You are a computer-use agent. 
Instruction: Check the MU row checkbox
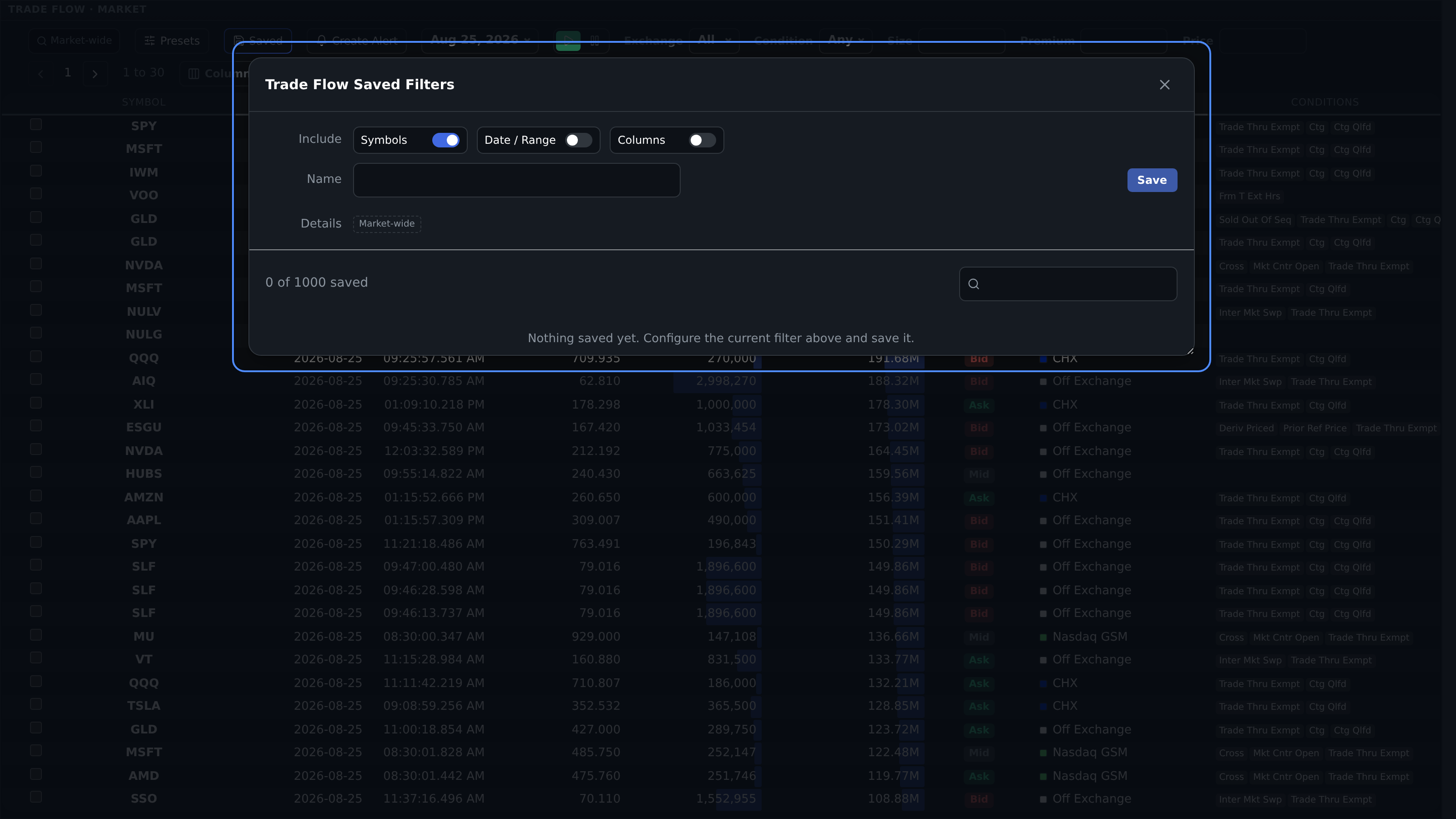coord(36,635)
